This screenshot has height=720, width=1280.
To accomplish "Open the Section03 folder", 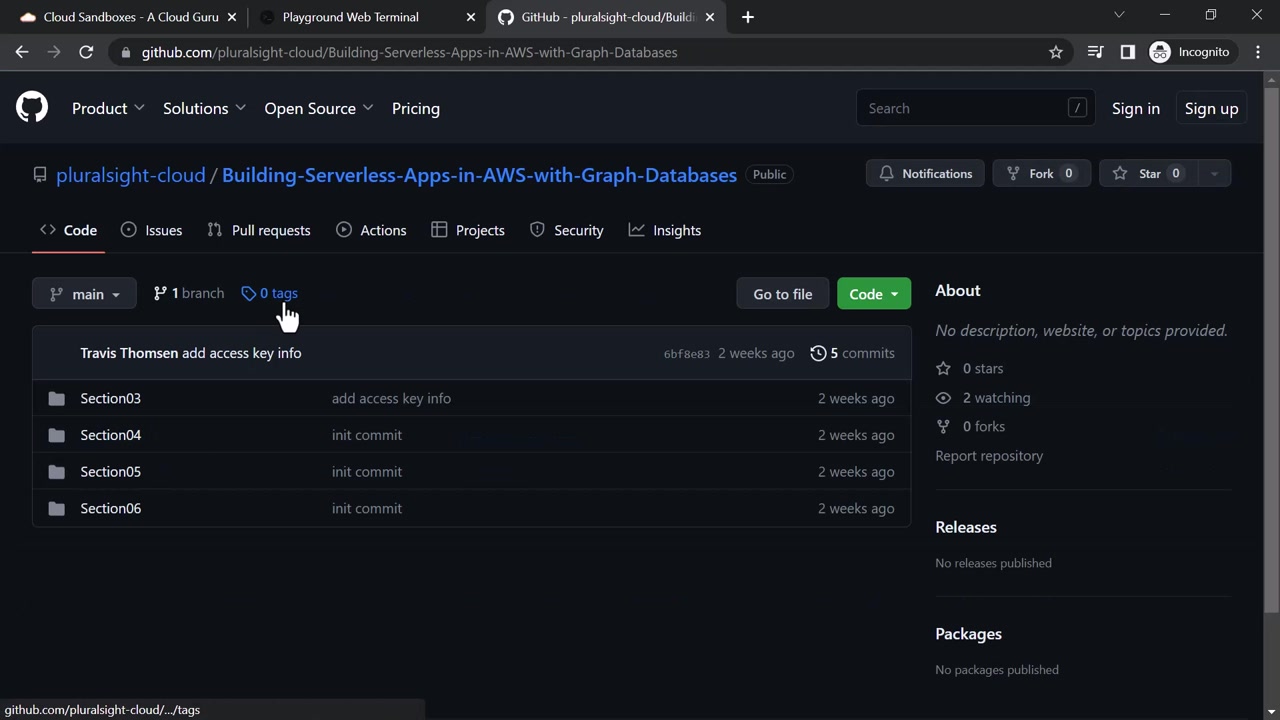I will pyautogui.click(x=110, y=398).
